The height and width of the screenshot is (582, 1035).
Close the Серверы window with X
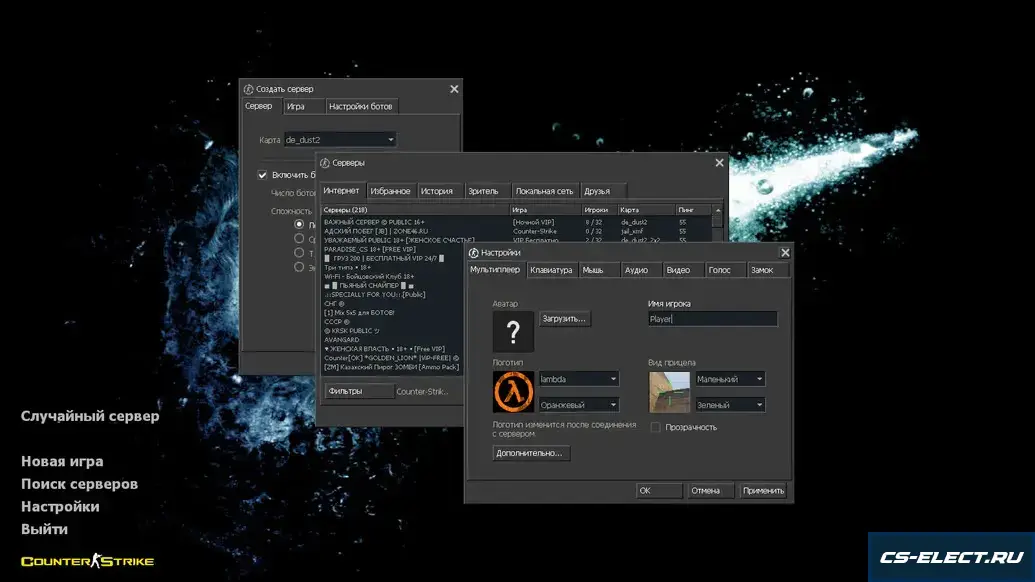pos(719,162)
